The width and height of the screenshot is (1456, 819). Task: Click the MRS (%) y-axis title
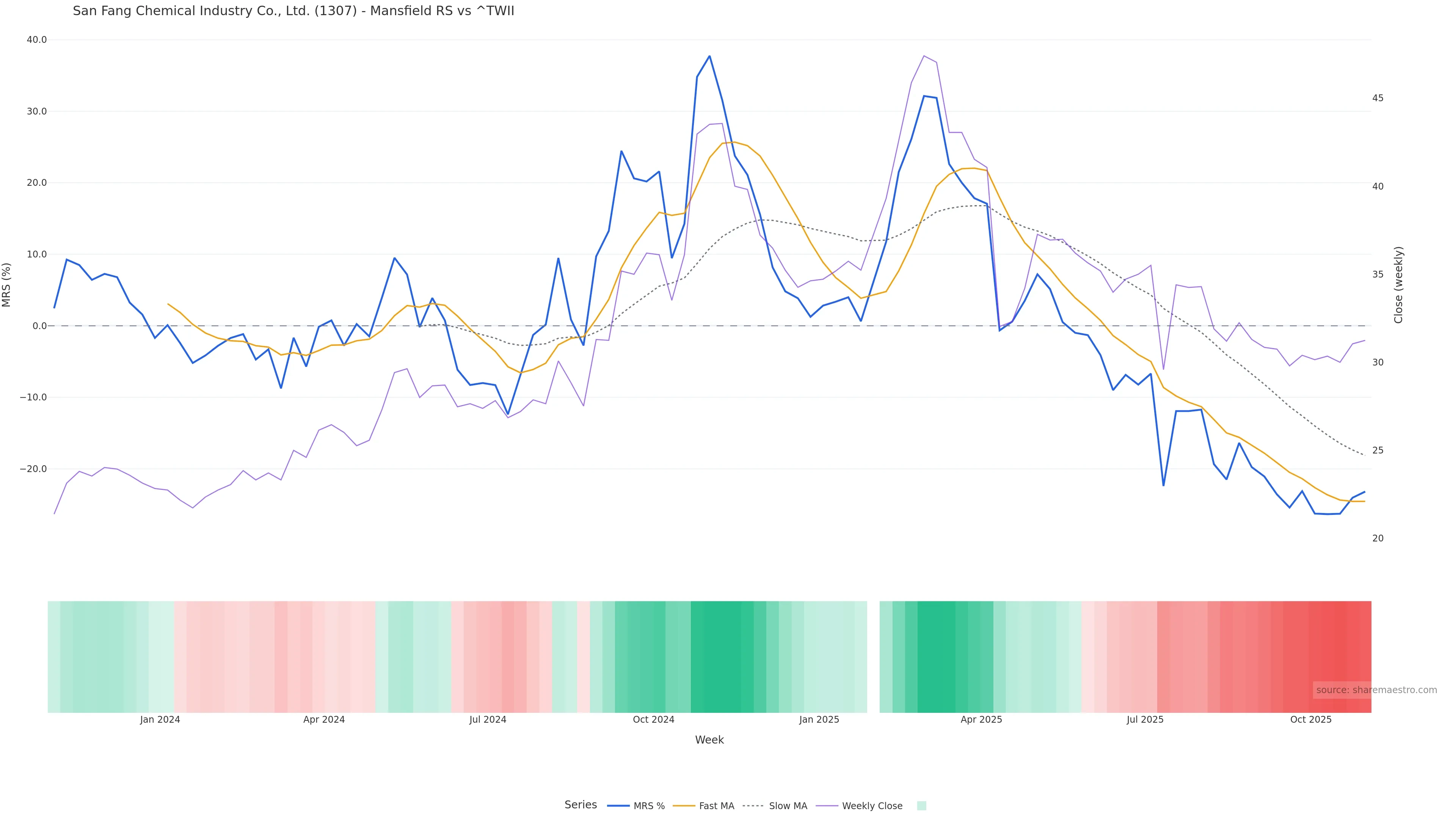pyautogui.click(x=7, y=285)
